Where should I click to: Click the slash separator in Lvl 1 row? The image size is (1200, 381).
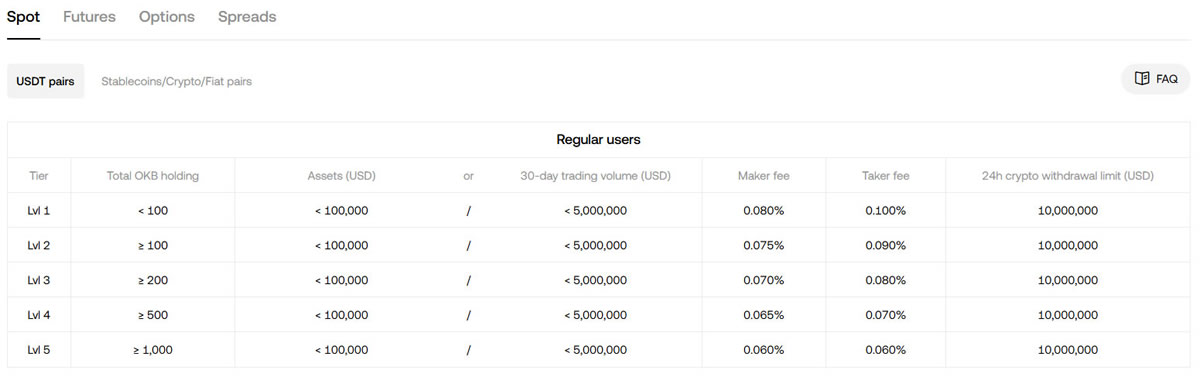coord(468,210)
